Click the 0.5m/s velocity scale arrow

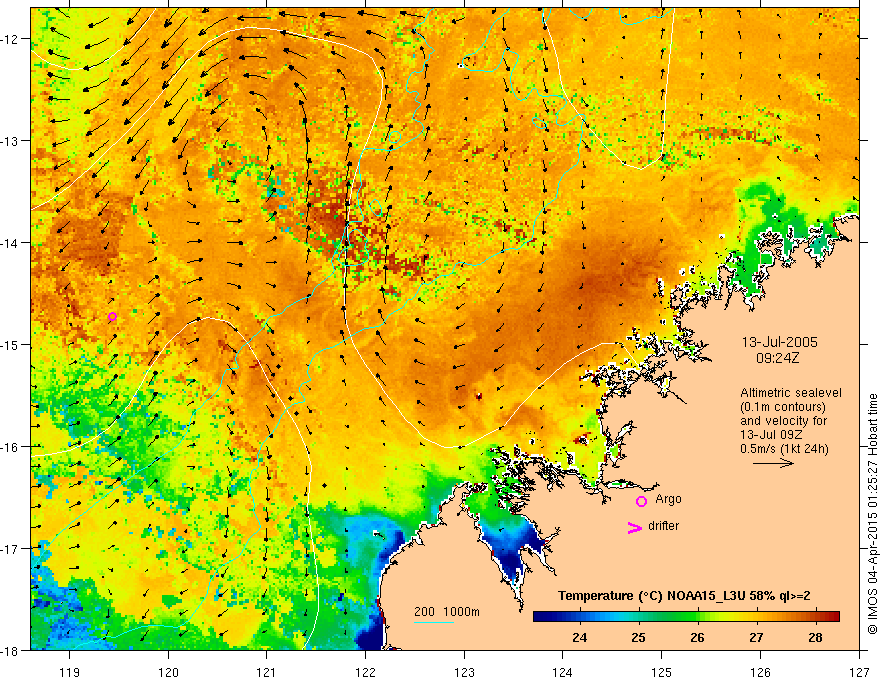(x=773, y=463)
